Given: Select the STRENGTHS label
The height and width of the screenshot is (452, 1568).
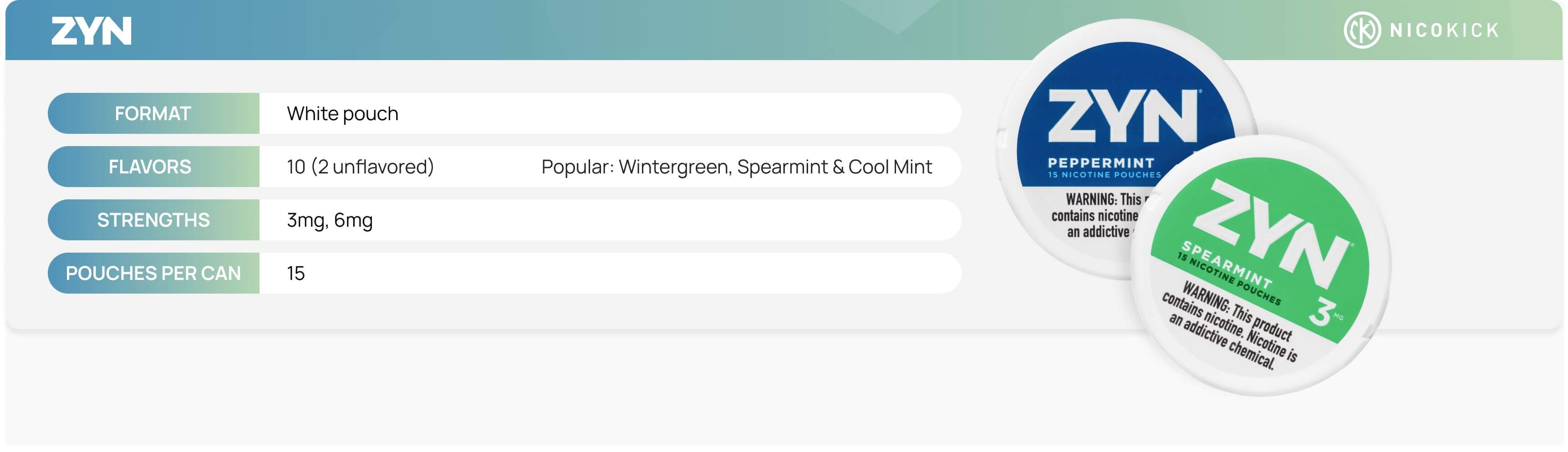Looking at the screenshot, I should pos(153,220).
